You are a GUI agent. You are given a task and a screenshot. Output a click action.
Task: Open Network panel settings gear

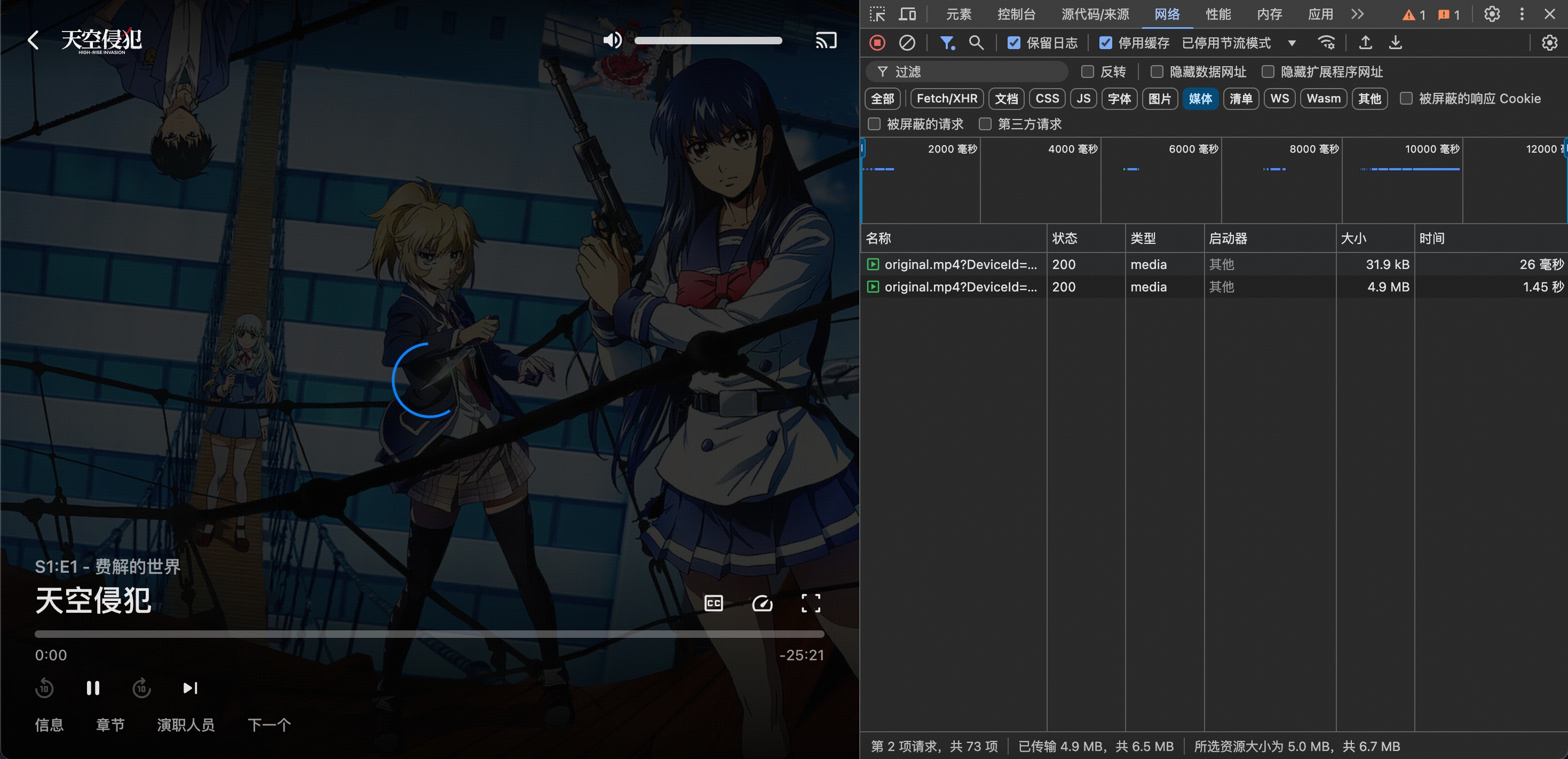pos(1550,43)
